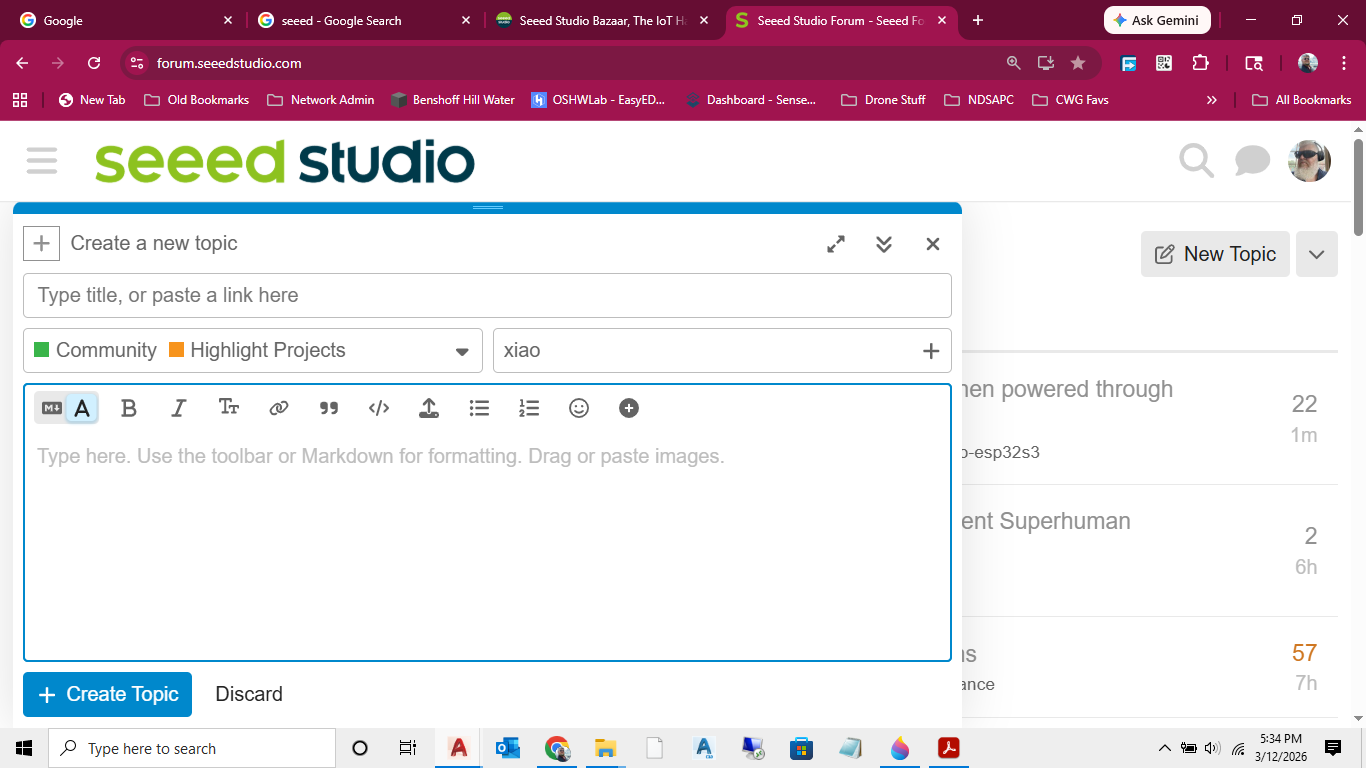Open the Community category dropdown

pyautogui.click(x=252, y=351)
